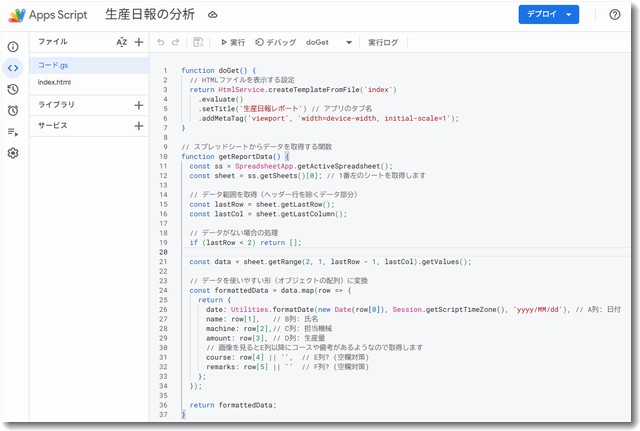640x431 pixels.
Task: Add a service with サービス plus button
Action: click(139, 126)
